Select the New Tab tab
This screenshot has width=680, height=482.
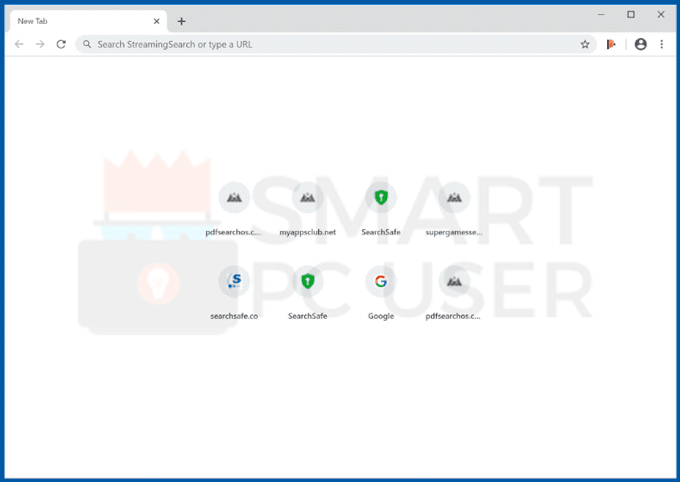tap(86, 21)
